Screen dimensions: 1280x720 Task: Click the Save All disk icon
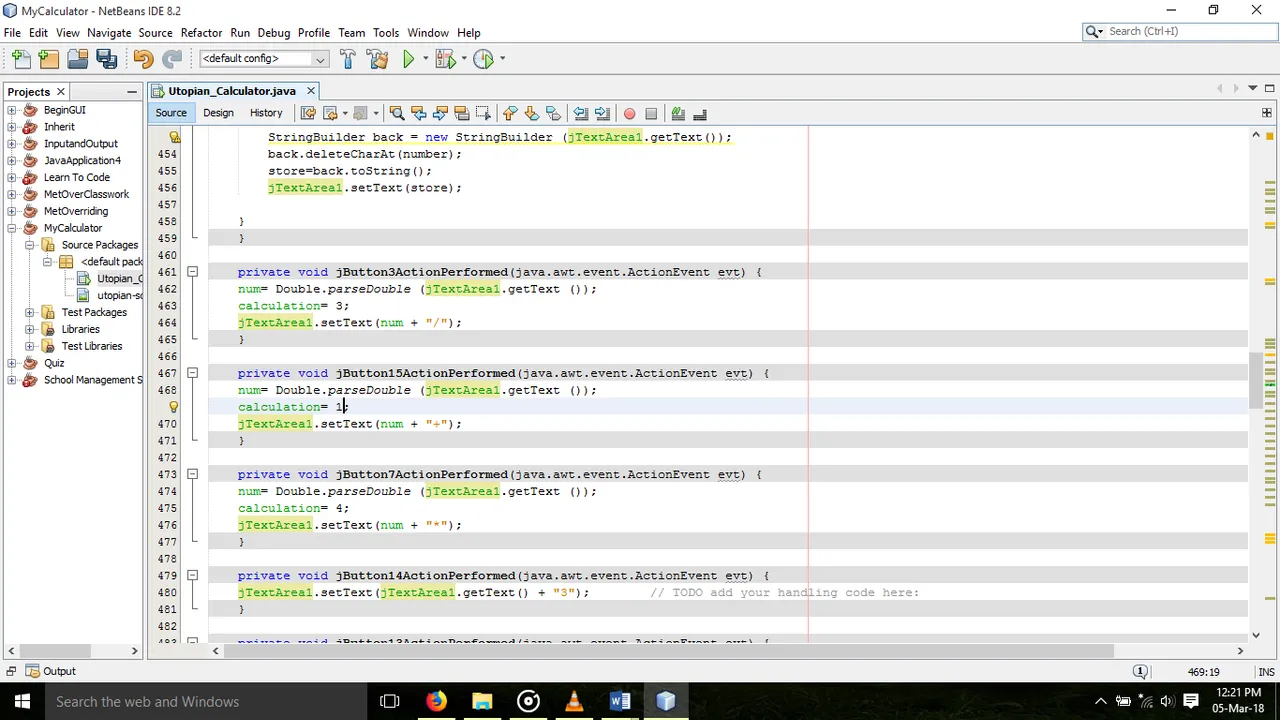[x=106, y=59]
